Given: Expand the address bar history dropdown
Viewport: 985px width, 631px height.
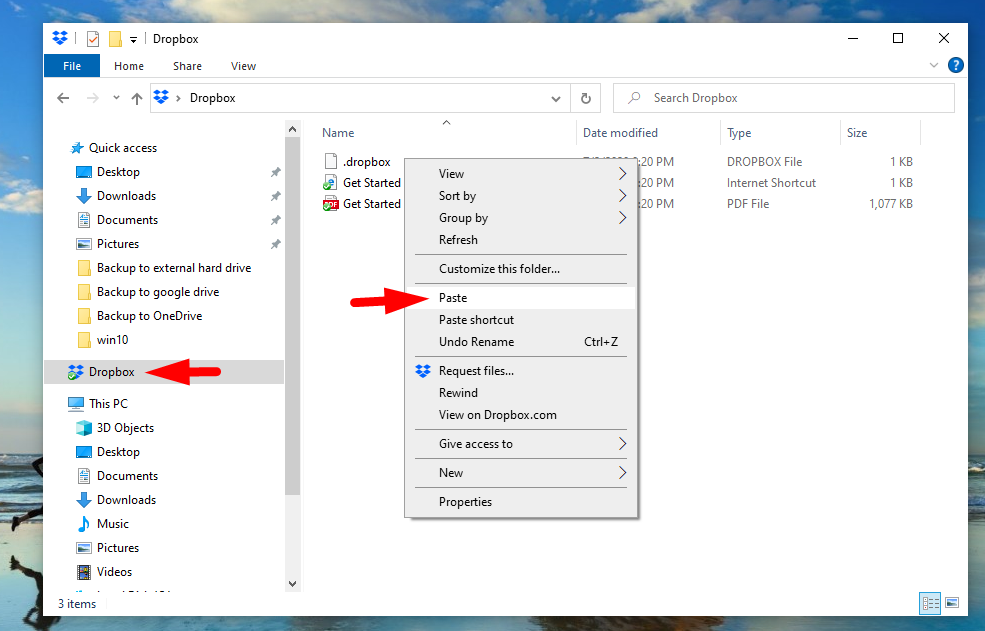Looking at the screenshot, I should (x=557, y=98).
